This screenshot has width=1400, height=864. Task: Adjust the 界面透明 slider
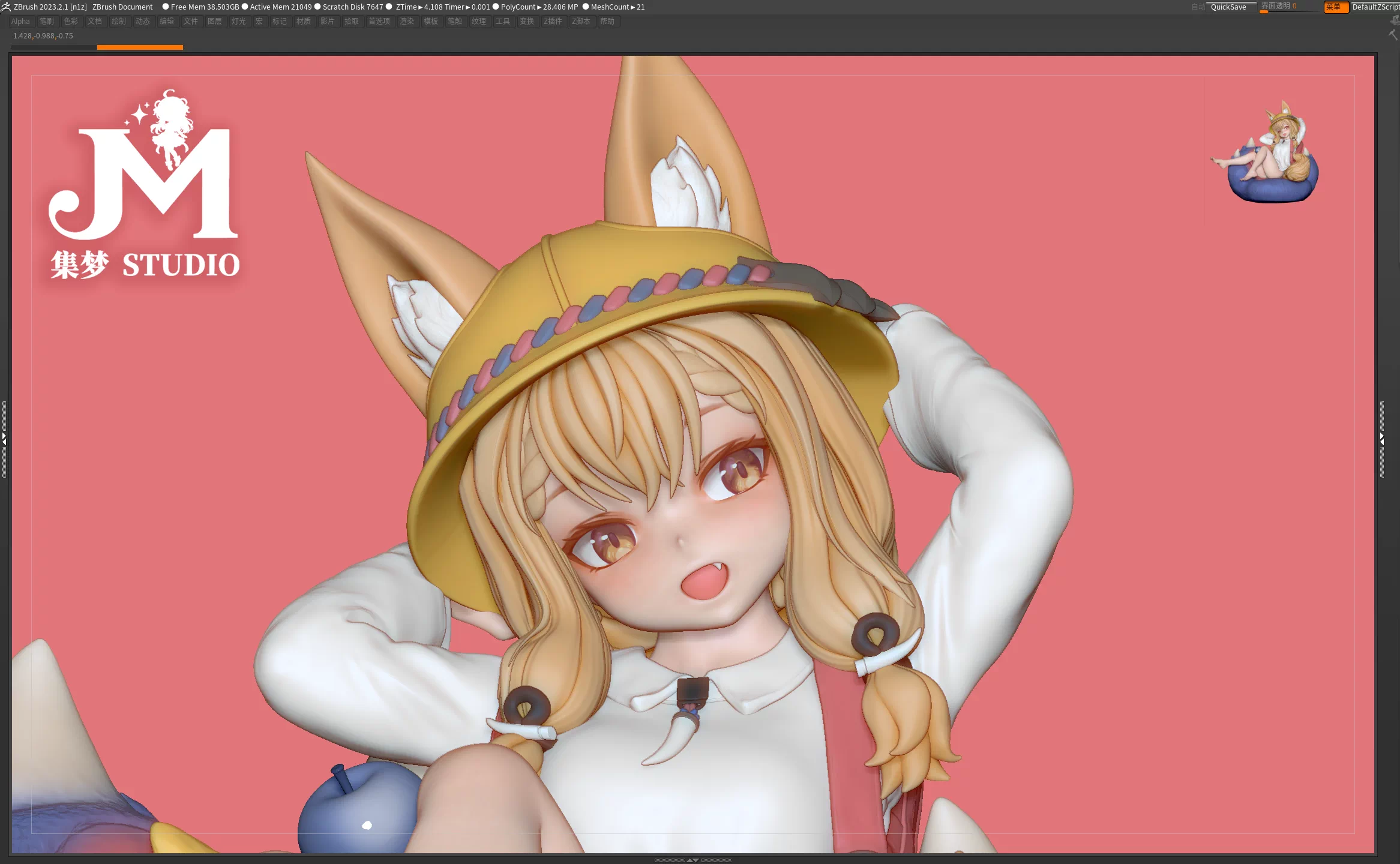1289,7
